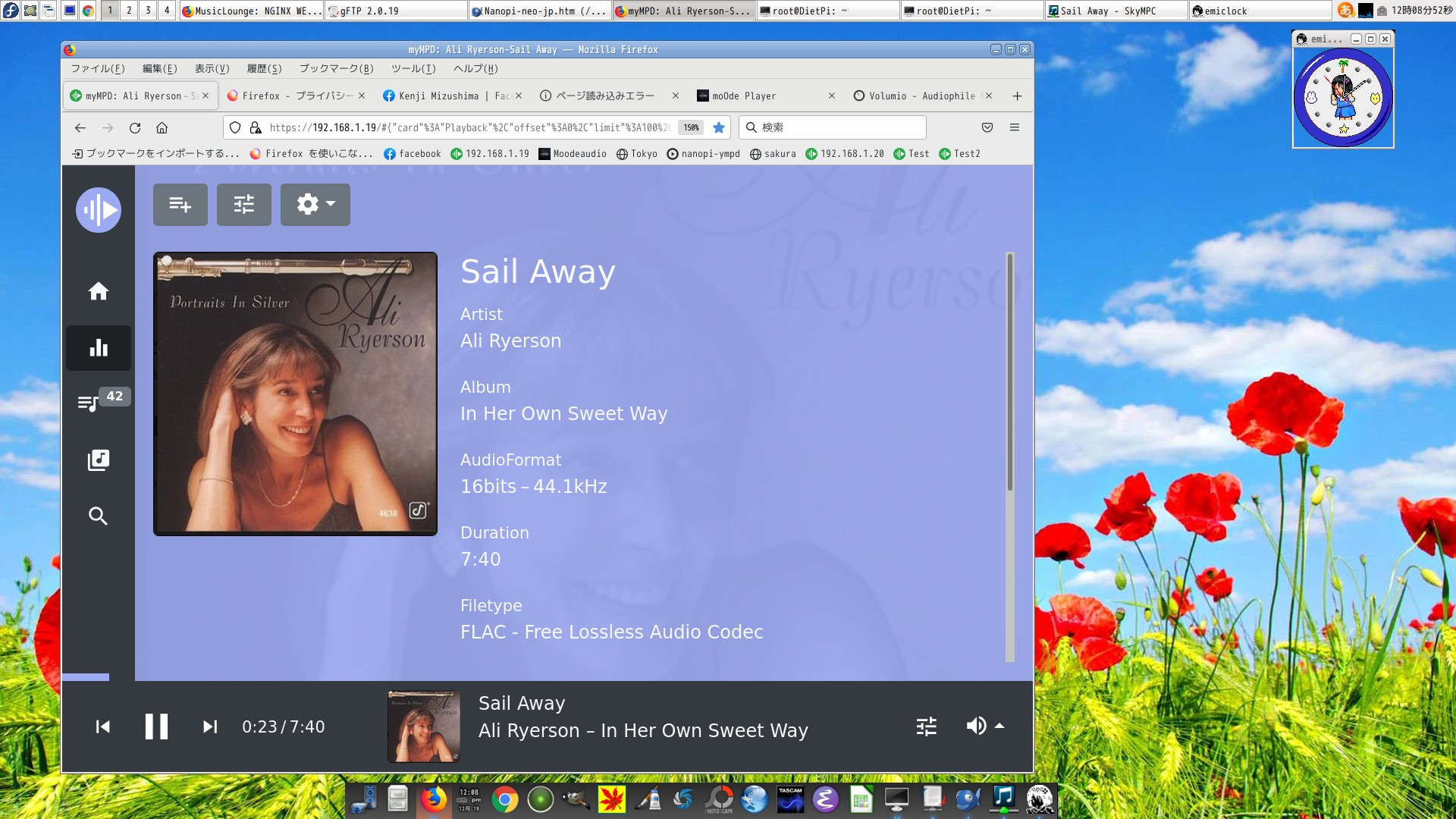The image size is (1456, 819).
Task: Click the nanopi-ympd bookmark
Action: (703, 154)
